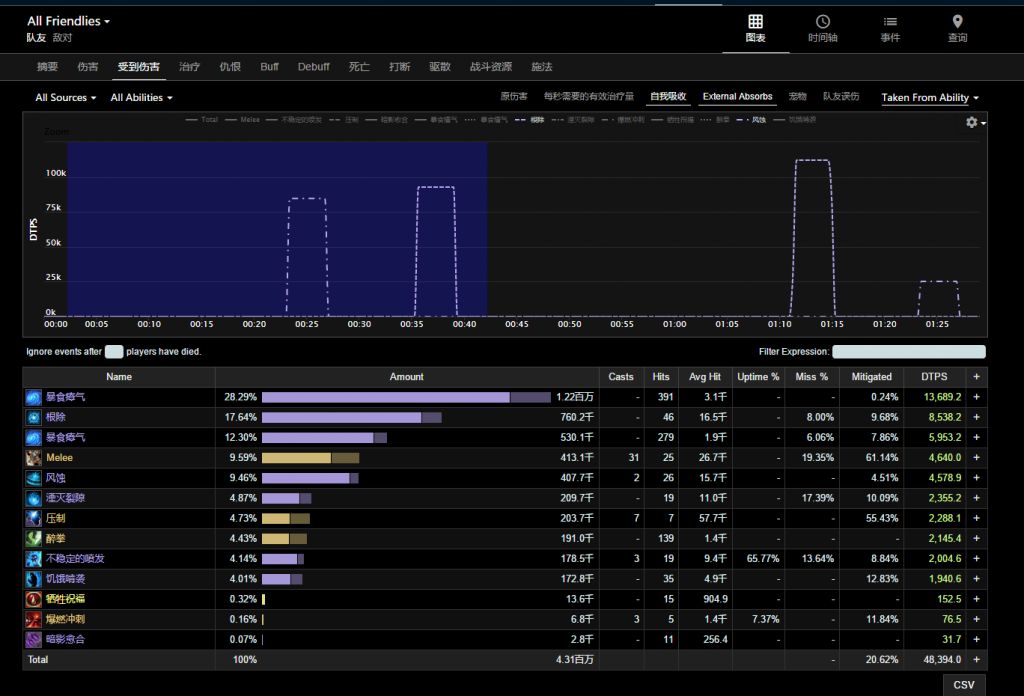
Task: Click the 根除 17.64% amount bar
Action: tap(351, 417)
